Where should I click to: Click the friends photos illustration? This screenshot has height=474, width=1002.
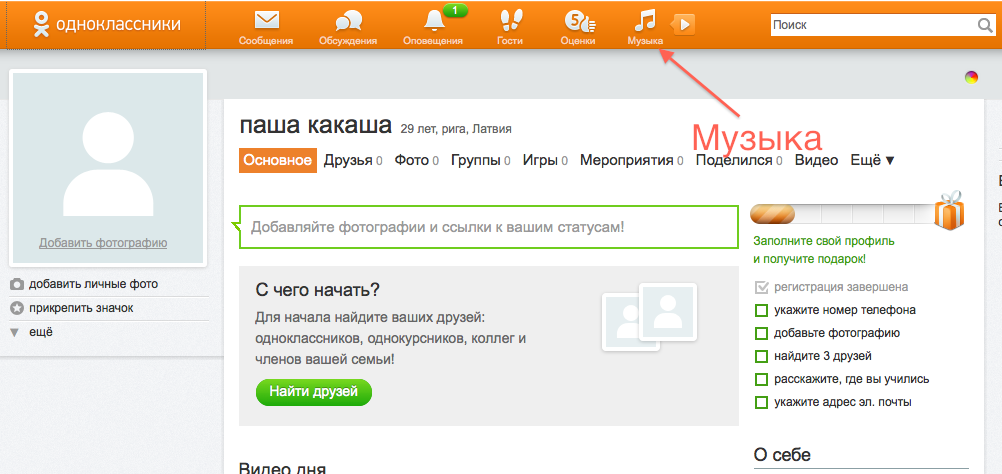[x=649, y=316]
